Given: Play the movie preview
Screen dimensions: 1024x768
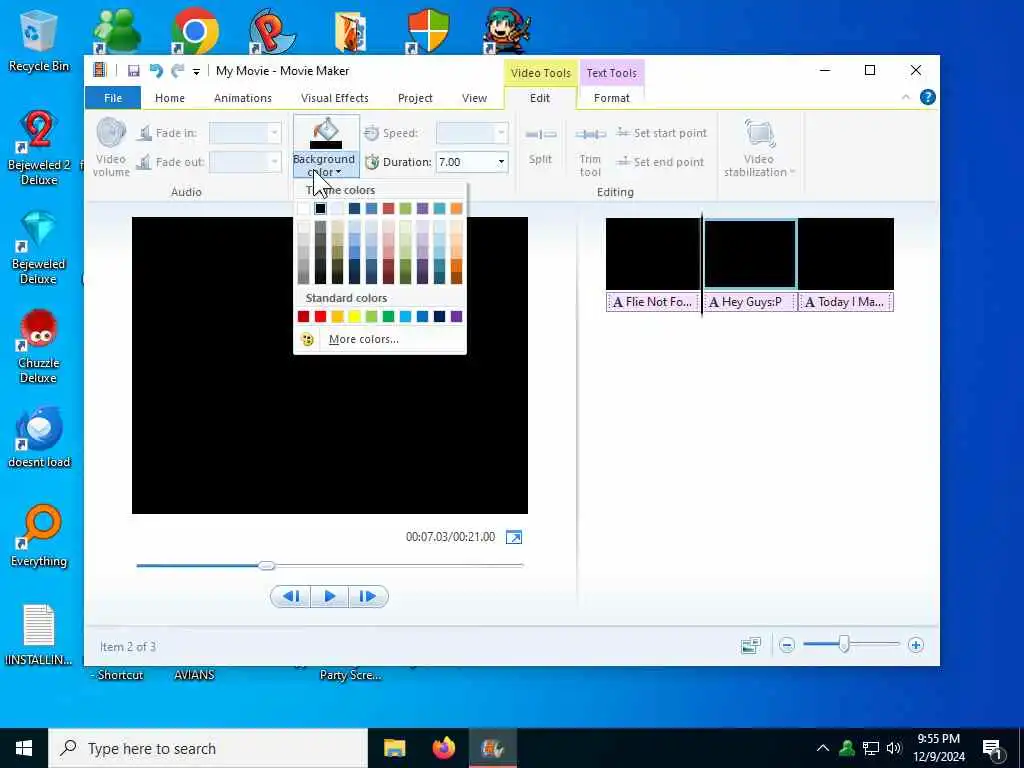Looking at the screenshot, I should tap(330, 596).
